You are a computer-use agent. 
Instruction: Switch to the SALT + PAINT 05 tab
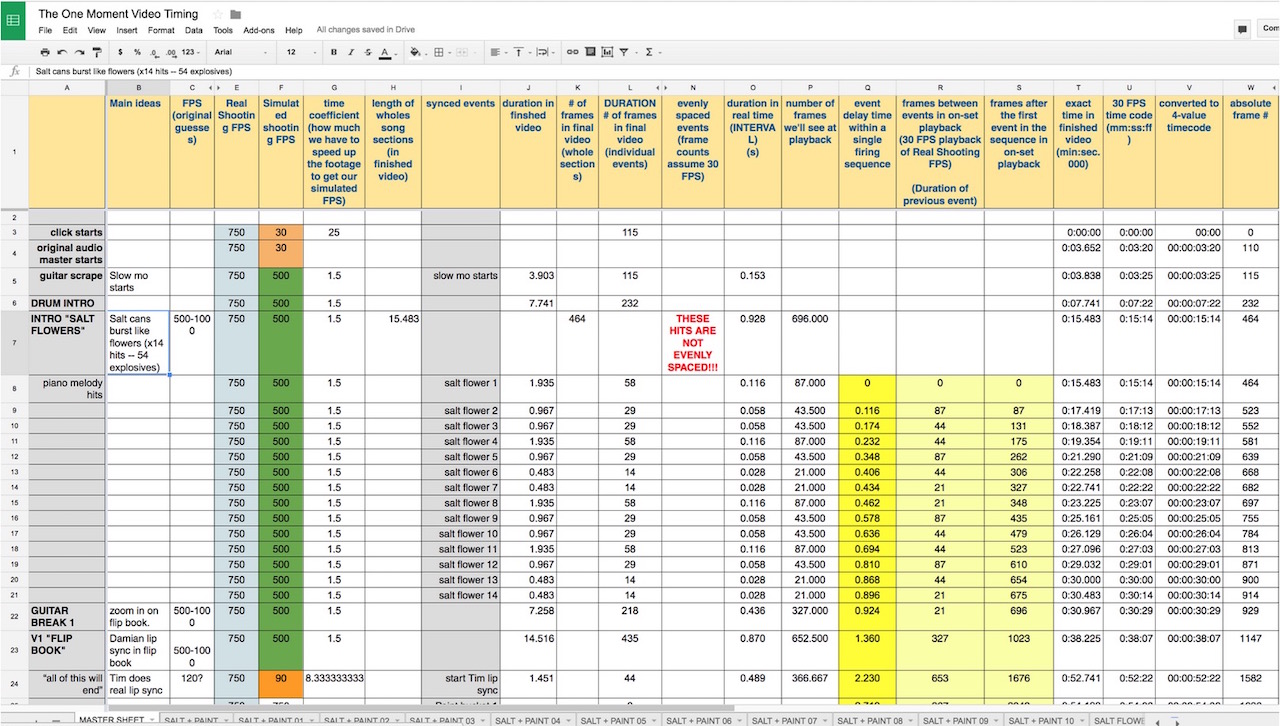(612, 720)
